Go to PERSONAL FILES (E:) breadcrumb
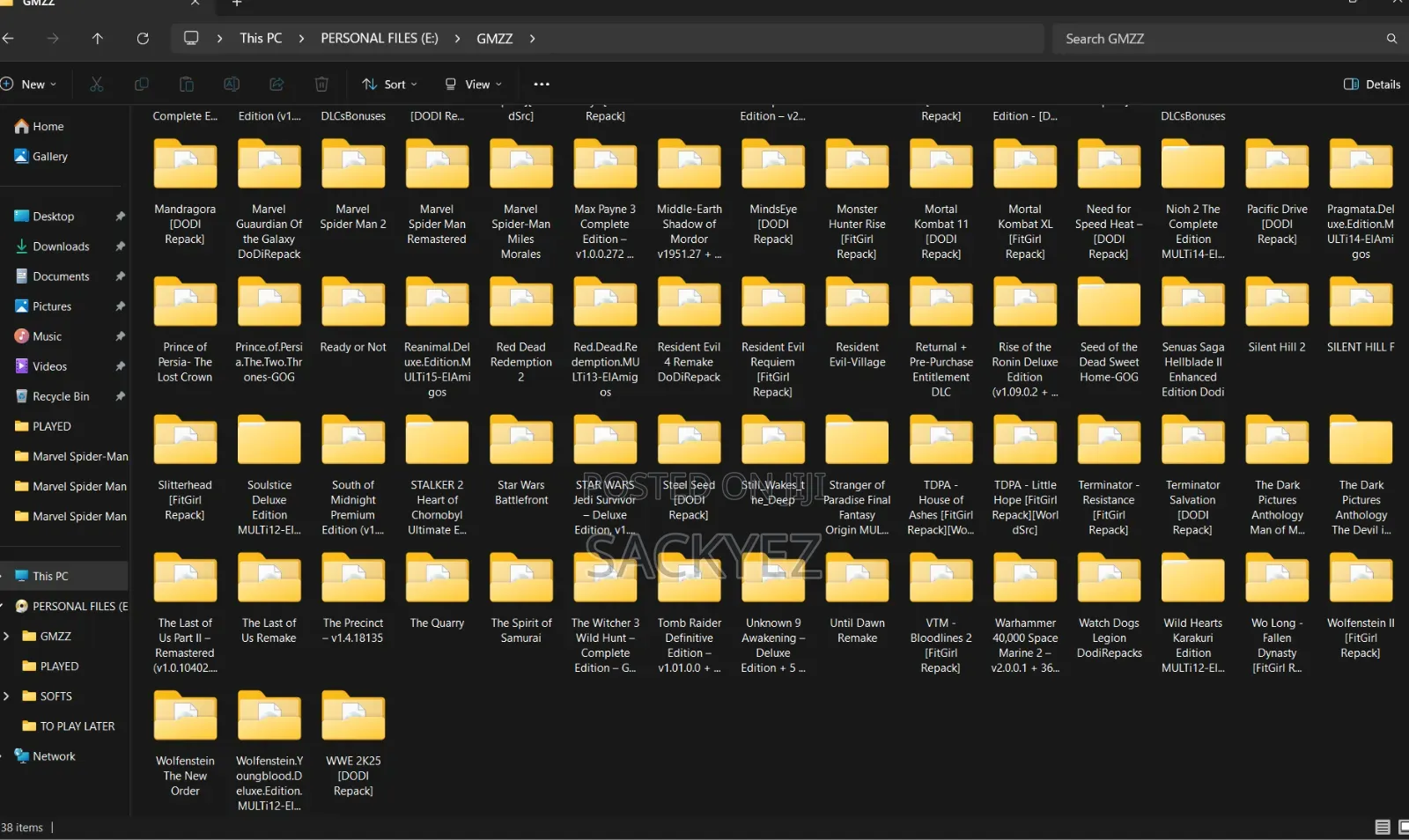1409x840 pixels. click(x=380, y=39)
